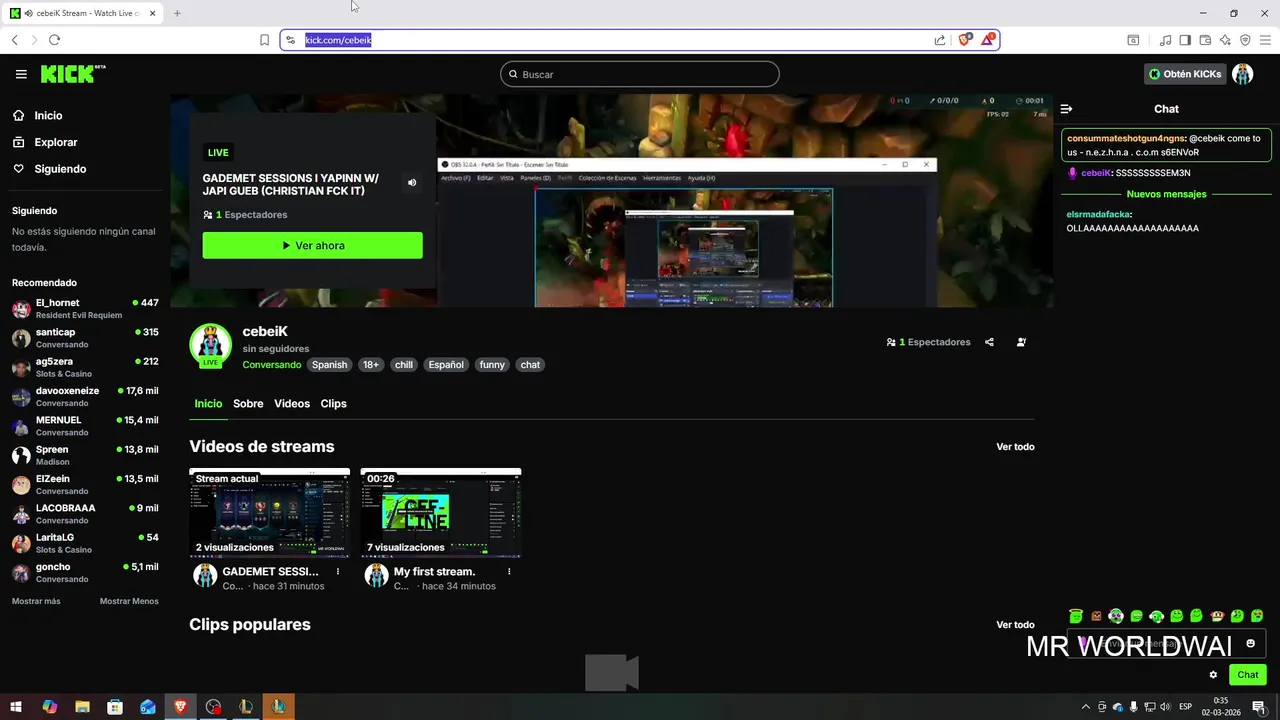Open Brave Leo AI icon

1225,40
